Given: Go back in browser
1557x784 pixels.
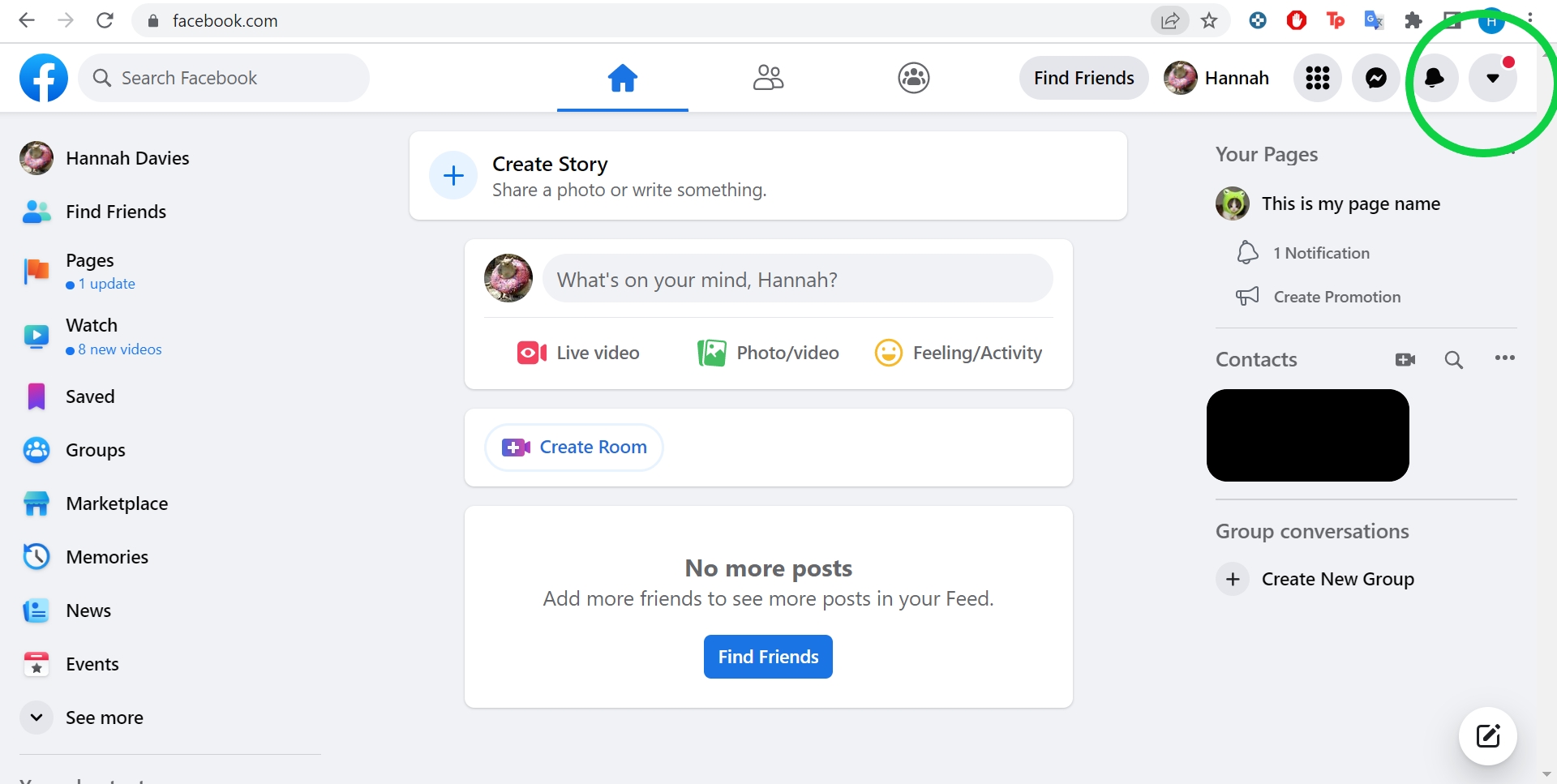Looking at the screenshot, I should tap(27, 20).
